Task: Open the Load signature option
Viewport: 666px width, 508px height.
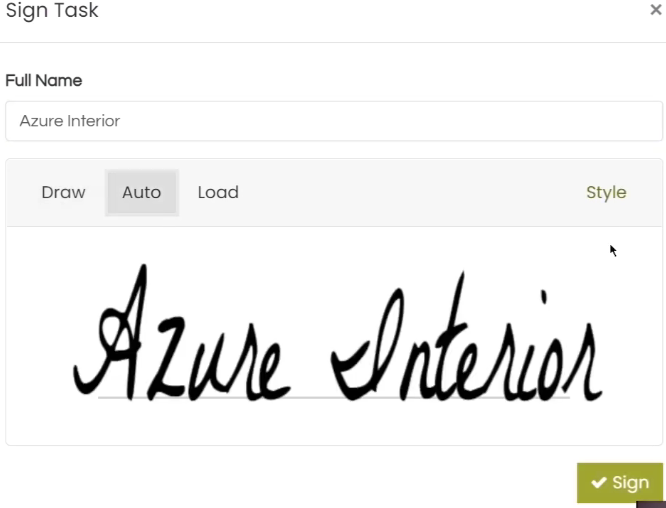Action: [218, 192]
